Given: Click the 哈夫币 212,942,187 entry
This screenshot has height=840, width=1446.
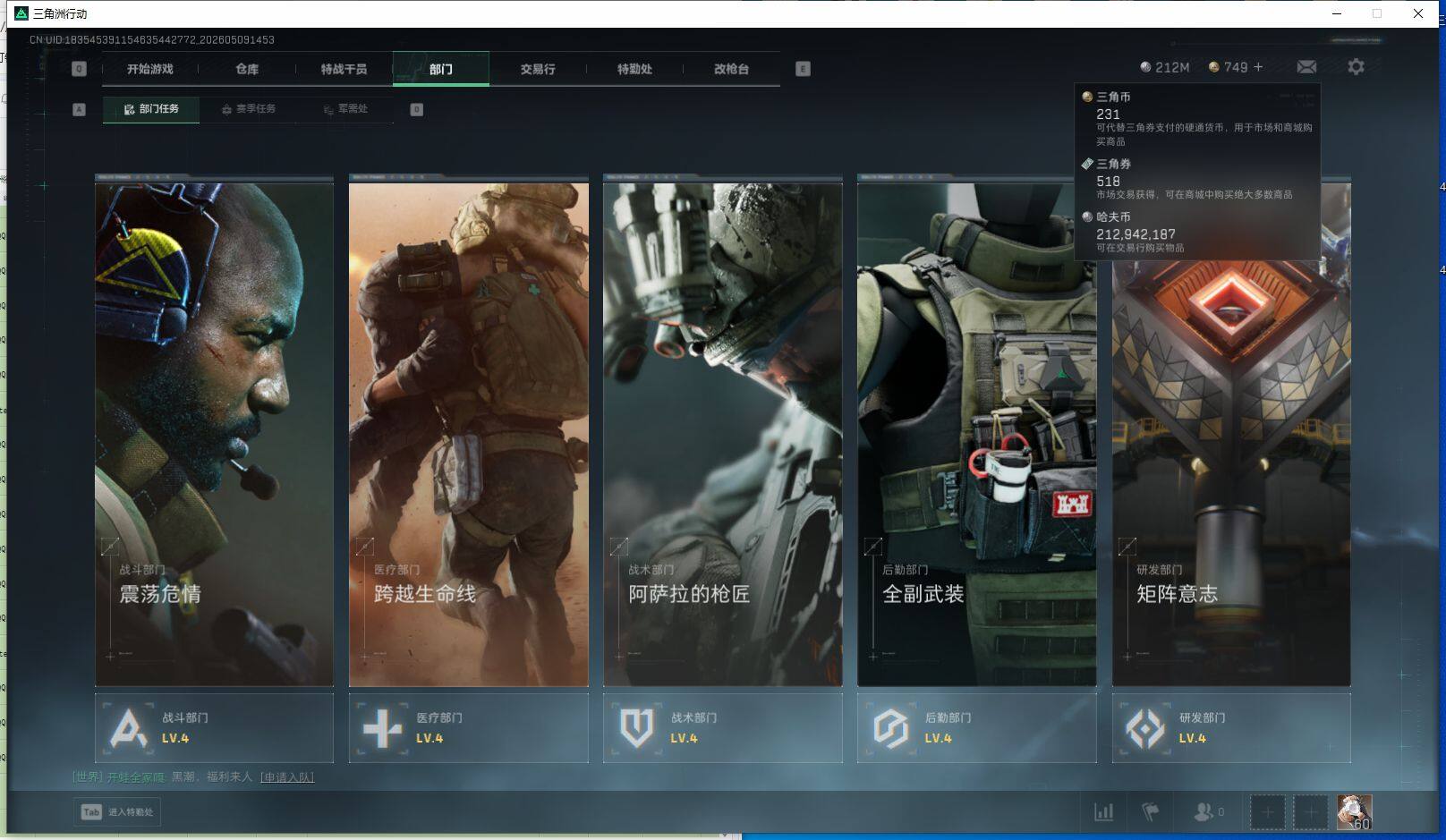Looking at the screenshot, I should tap(1197, 233).
